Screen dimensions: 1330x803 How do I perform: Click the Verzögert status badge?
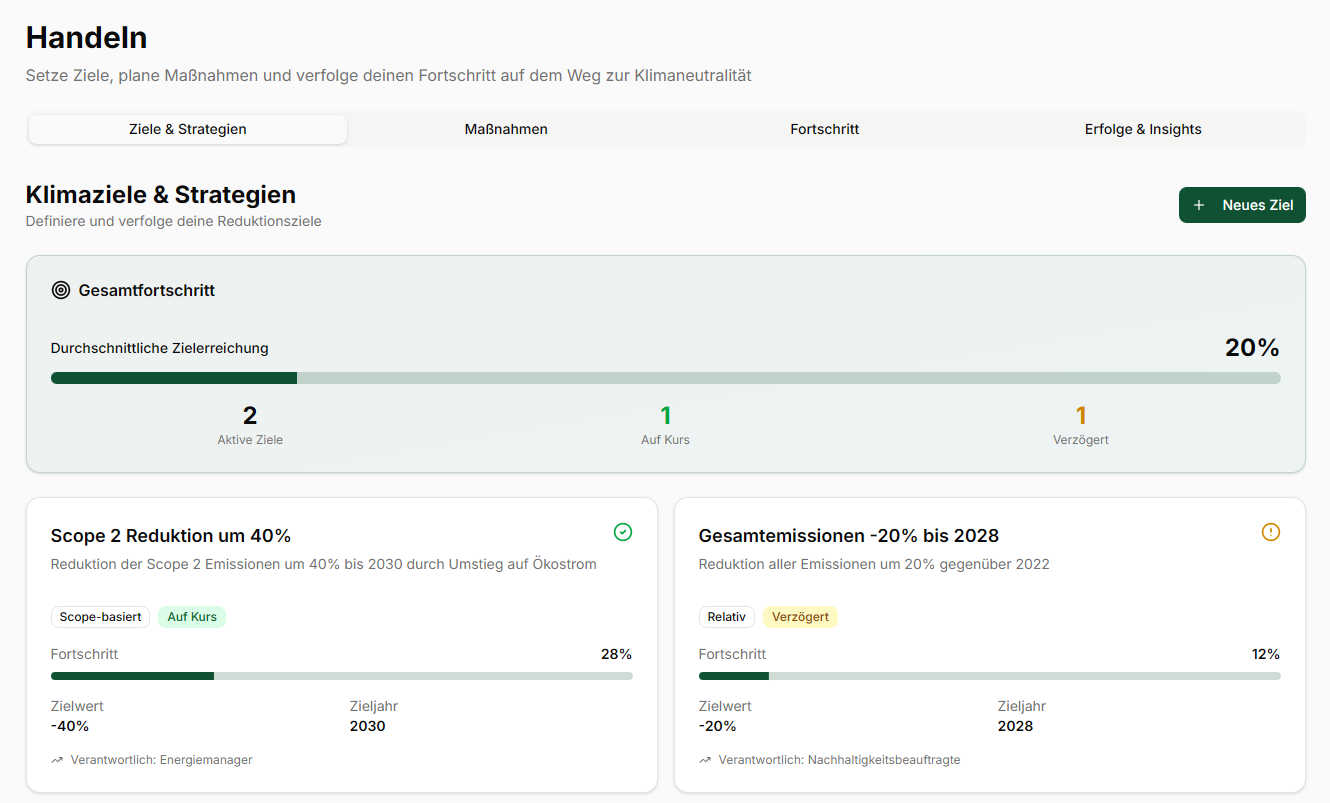pos(800,617)
